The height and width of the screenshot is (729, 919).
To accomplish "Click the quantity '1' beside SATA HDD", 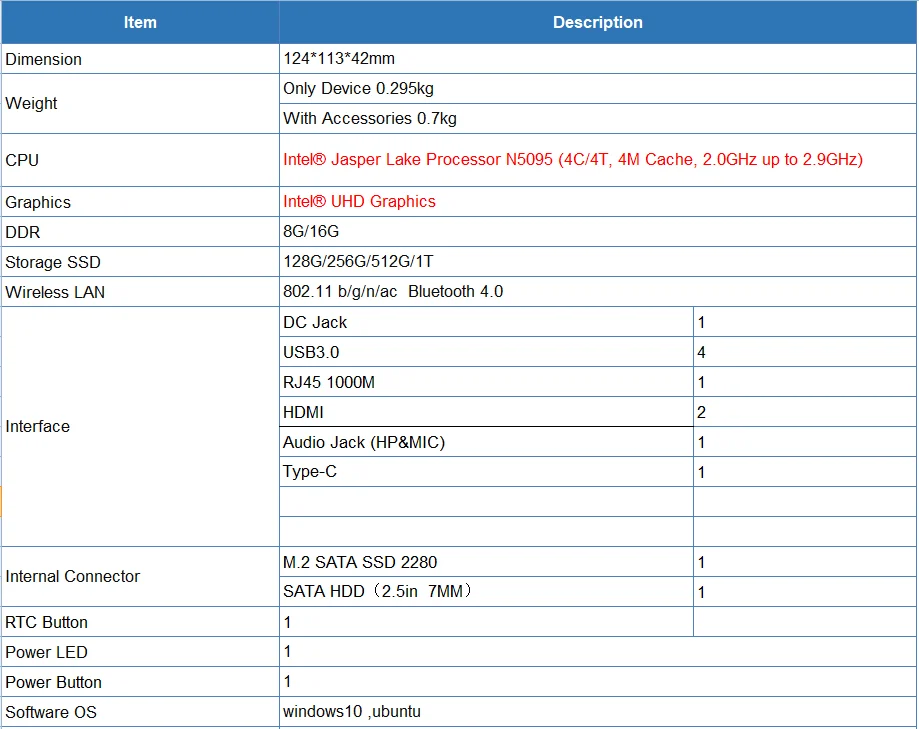I will (x=701, y=592).
